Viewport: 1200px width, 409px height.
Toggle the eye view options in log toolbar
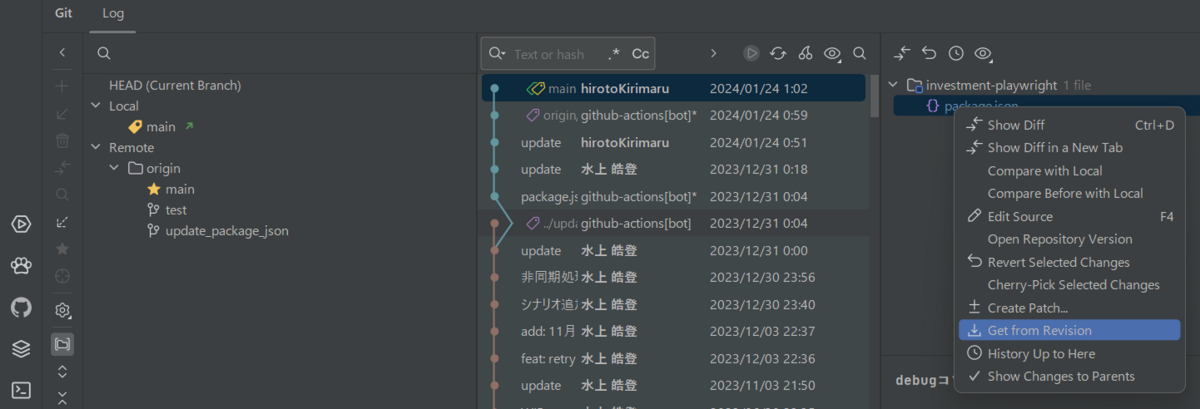point(832,53)
